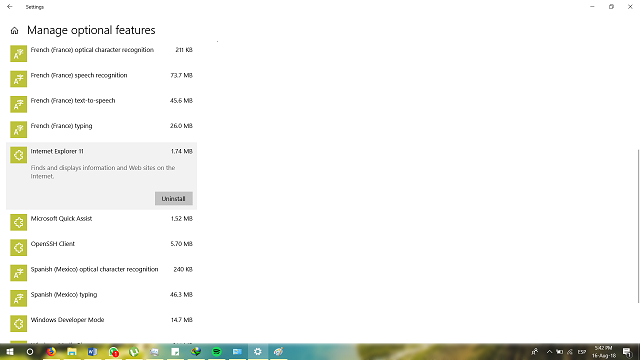640x360 pixels.
Task: Click the ESP input language indicator
Action: click(x=582, y=351)
